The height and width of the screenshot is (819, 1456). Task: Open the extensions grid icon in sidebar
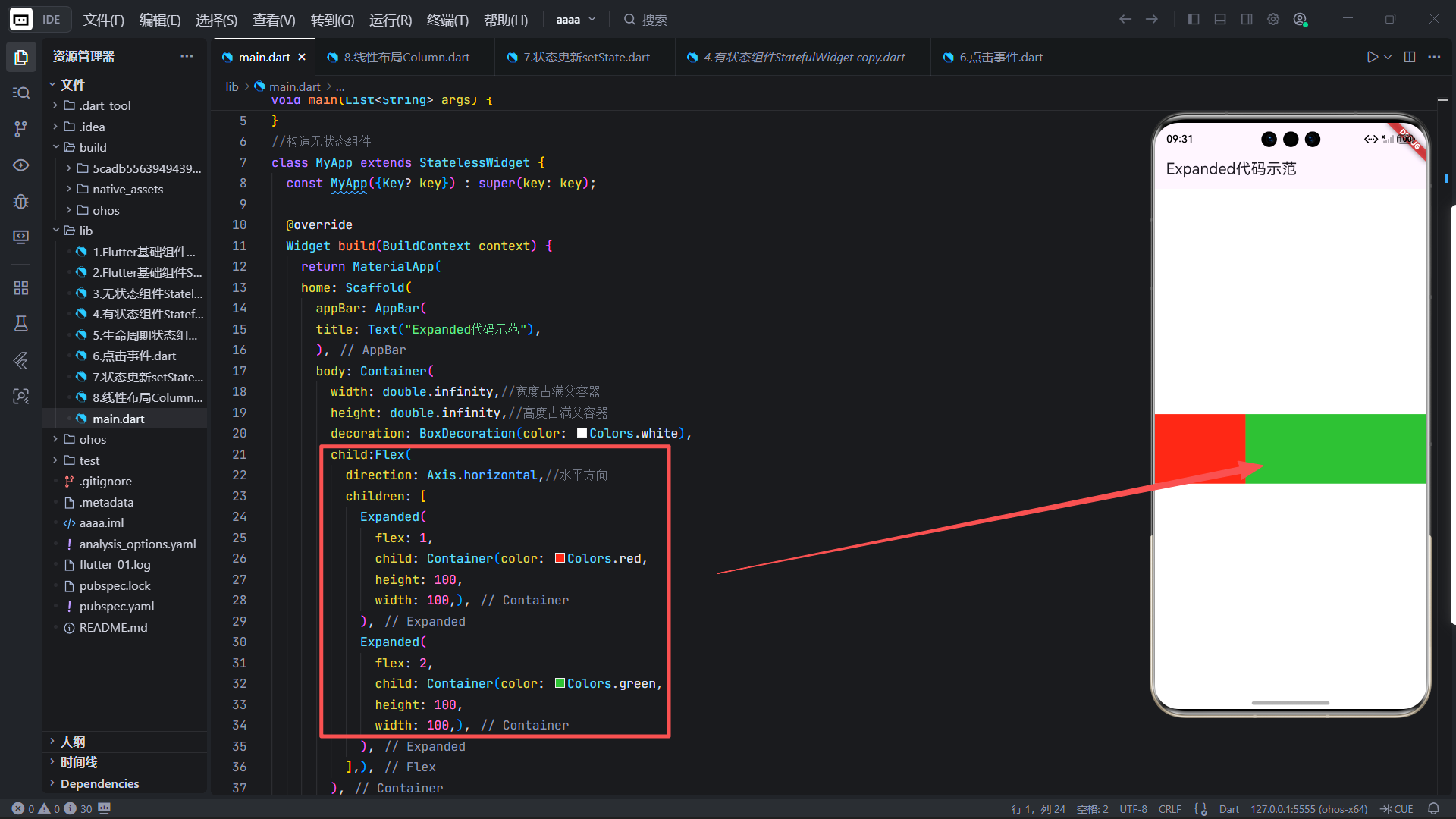21,287
